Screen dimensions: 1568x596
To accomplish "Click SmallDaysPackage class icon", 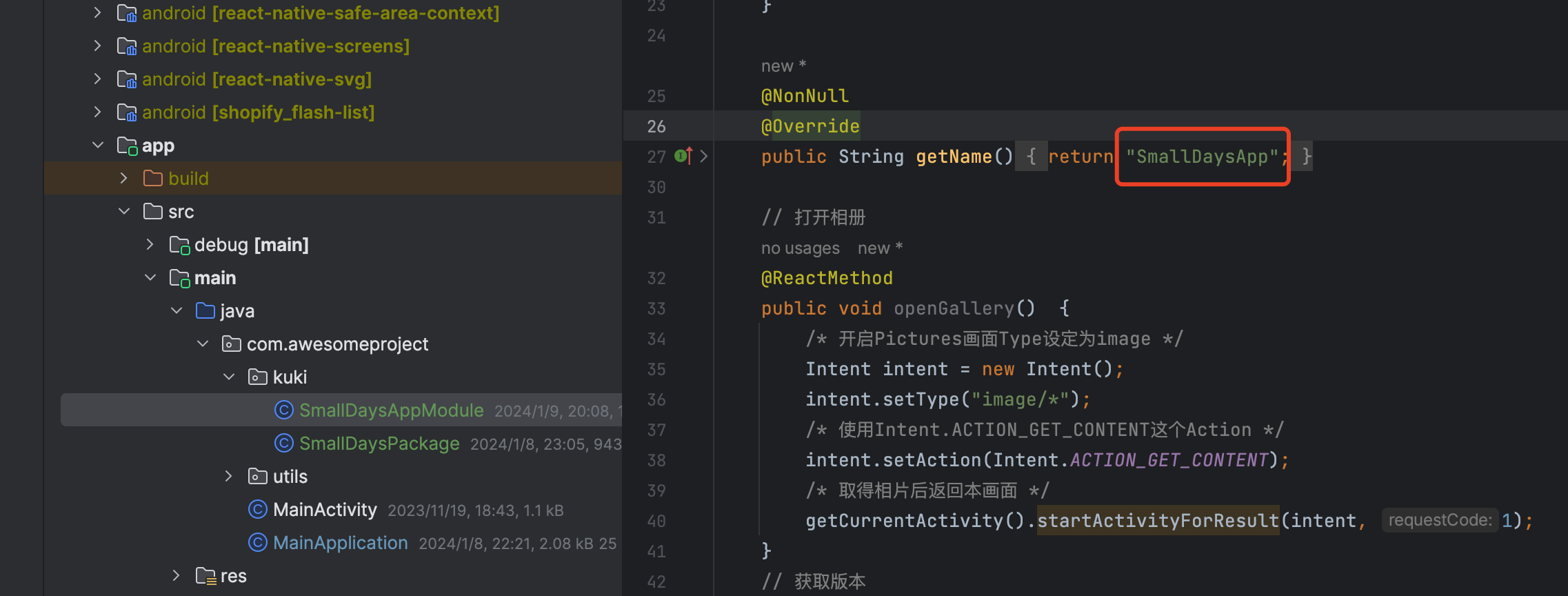I will click(284, 443).
